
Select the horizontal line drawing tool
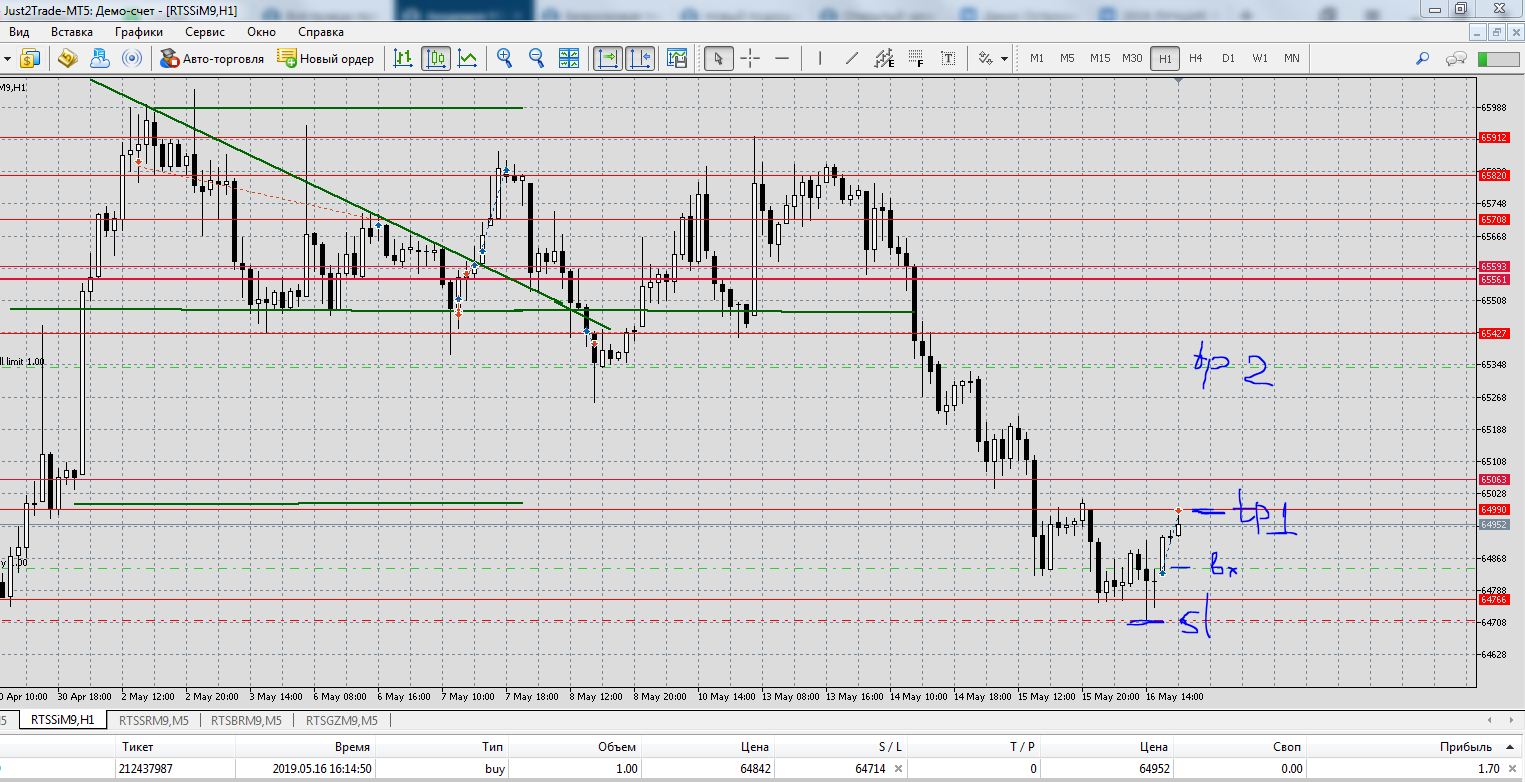click(782, 58)
